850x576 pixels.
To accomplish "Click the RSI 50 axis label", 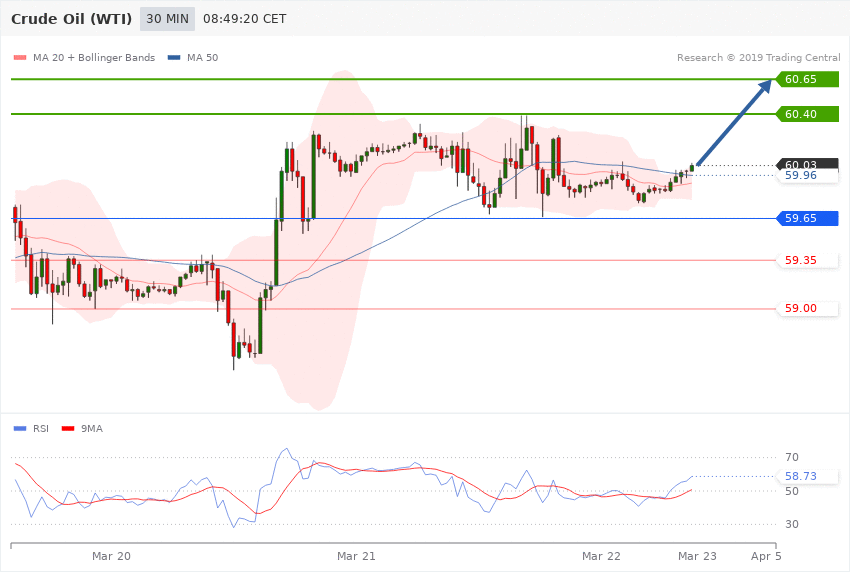I will pos(791,491).
